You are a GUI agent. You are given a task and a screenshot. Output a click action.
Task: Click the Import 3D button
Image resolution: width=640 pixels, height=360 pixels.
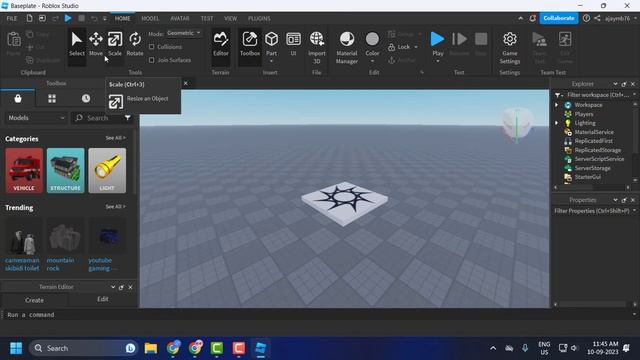[317, 47]
